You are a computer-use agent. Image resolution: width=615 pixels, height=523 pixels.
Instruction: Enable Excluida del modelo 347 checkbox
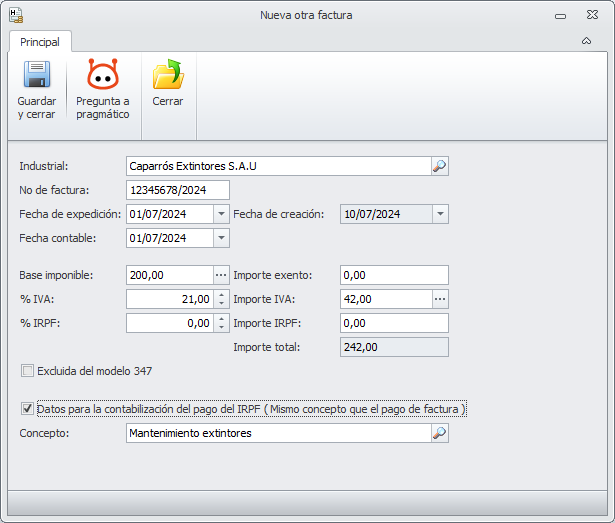click(27, 371)
